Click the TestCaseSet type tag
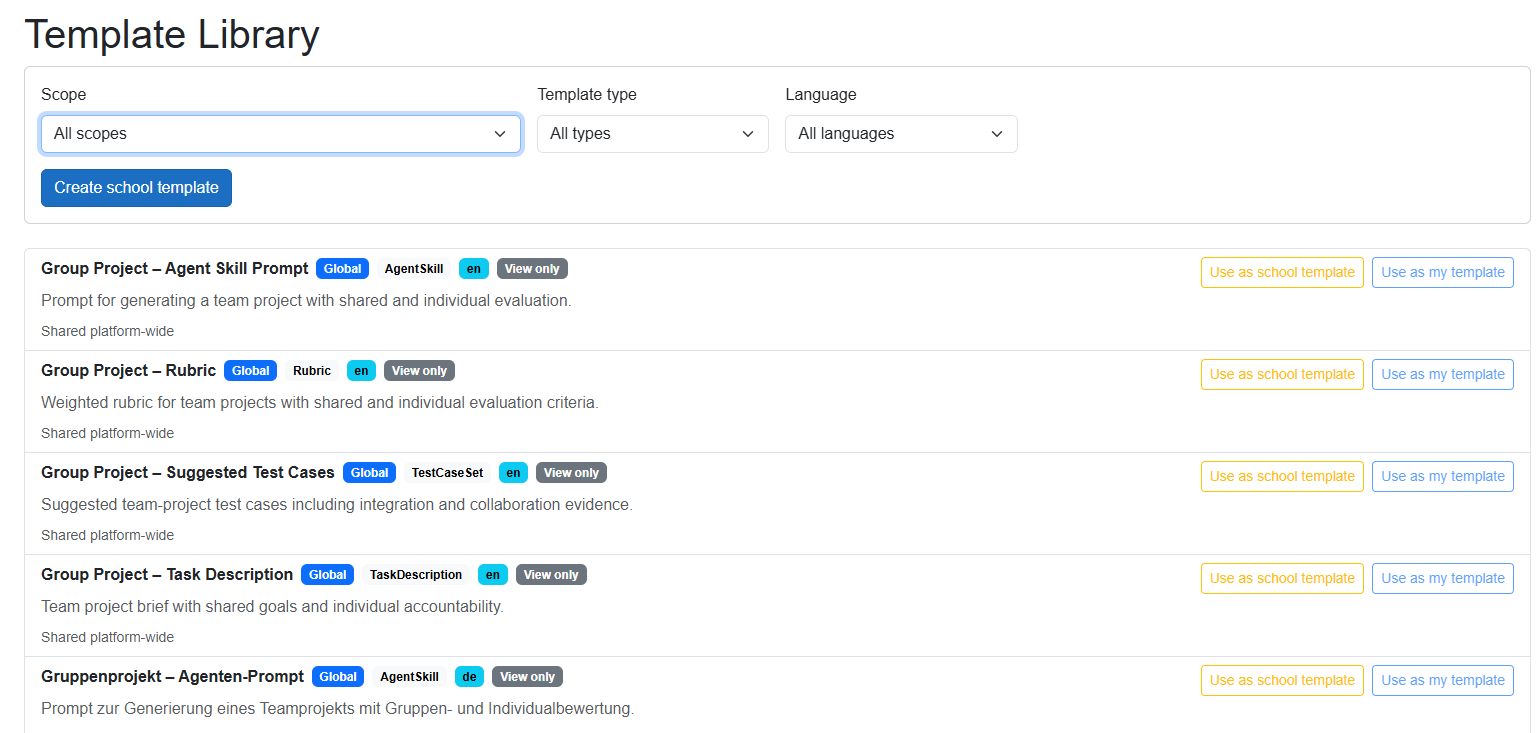The width and height of the screenshot is (1540, 733). click(x=447, y=473)
